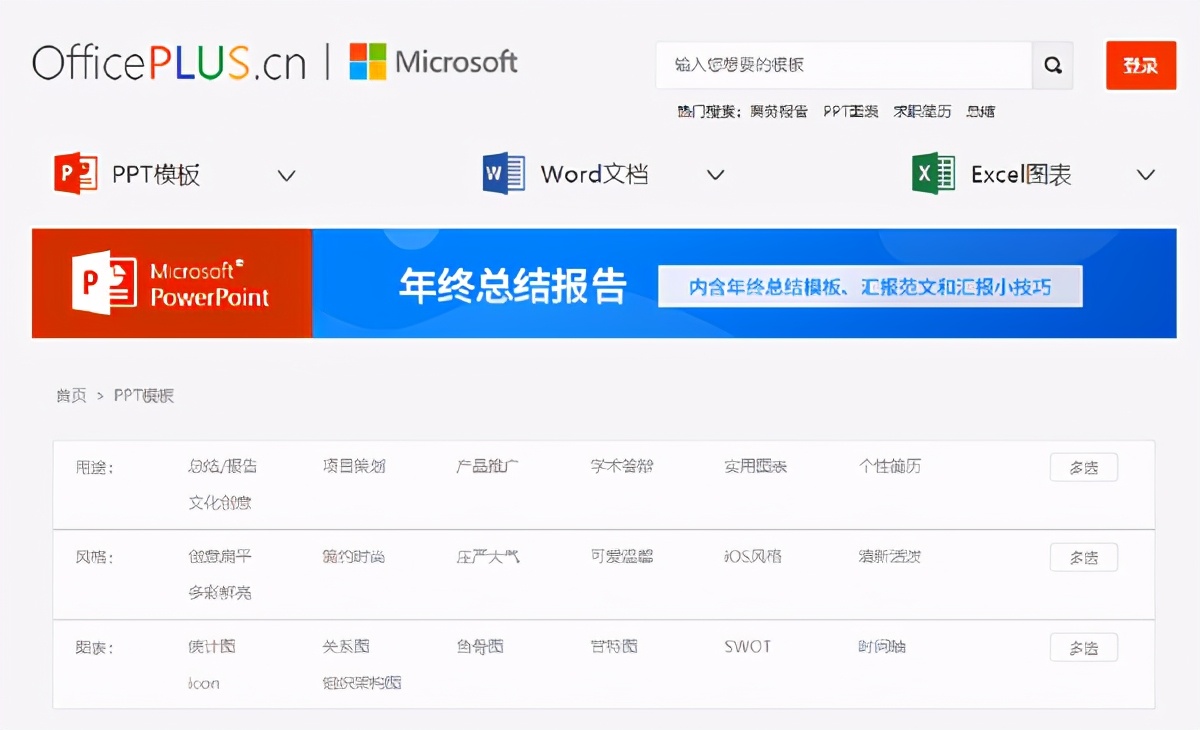Go to 首页 via the breadcrumb link

[x=71, y=394]
